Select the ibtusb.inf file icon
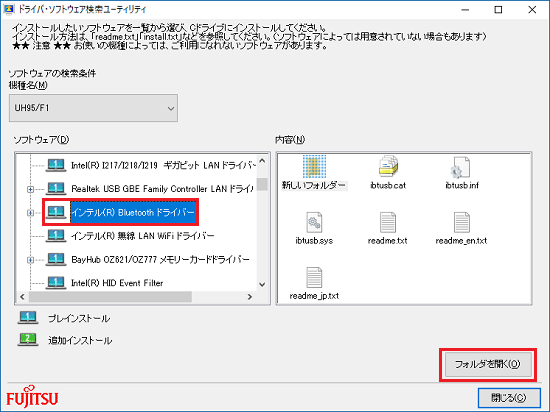Viewport: 550px width, 412px height. pyautogui.click(x=461, y=167)
